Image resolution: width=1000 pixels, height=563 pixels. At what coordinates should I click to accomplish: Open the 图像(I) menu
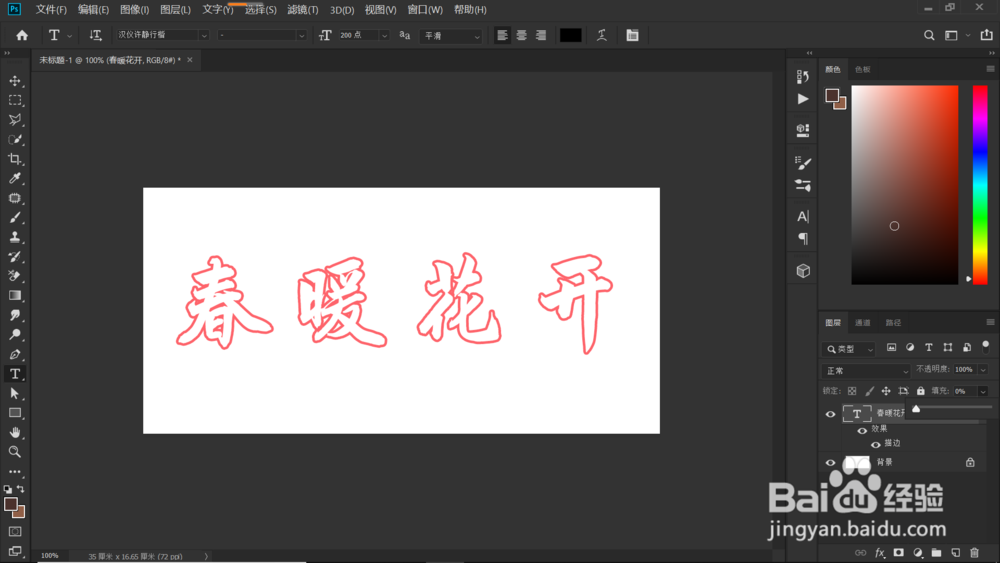[x=135, y=10]
